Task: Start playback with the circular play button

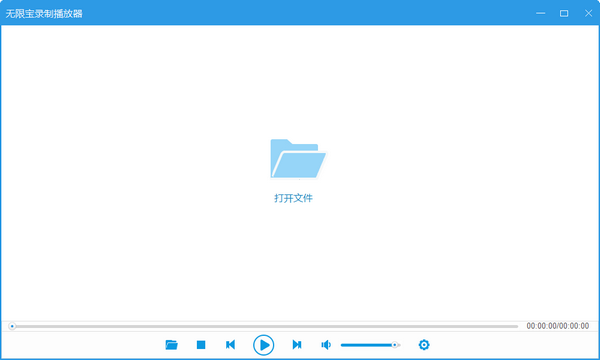Action: (264, 345)
